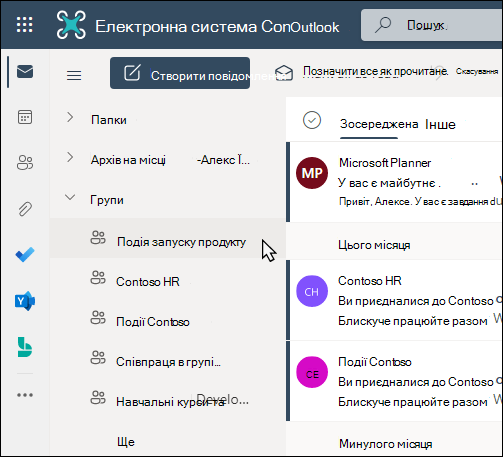Expand the Архів на місці section
The width and height of the screenshot is (503, 457).
coord(70,157)
